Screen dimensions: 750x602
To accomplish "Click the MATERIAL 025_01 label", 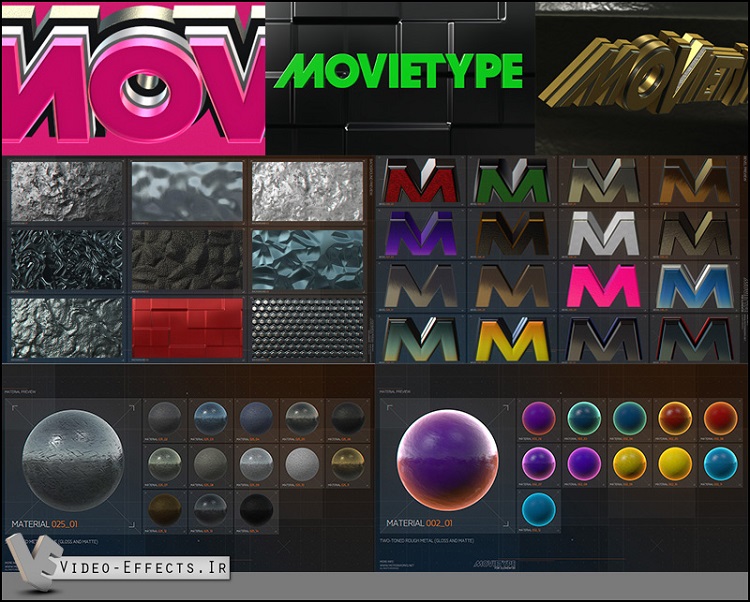I will (44, 524).
